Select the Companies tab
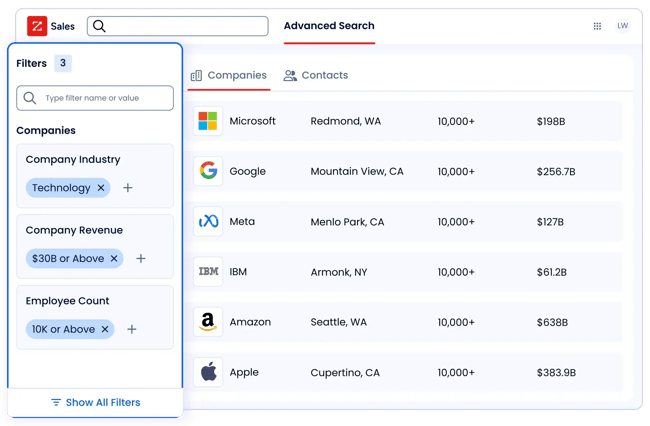The image size is (650, 426). [228, 75]
